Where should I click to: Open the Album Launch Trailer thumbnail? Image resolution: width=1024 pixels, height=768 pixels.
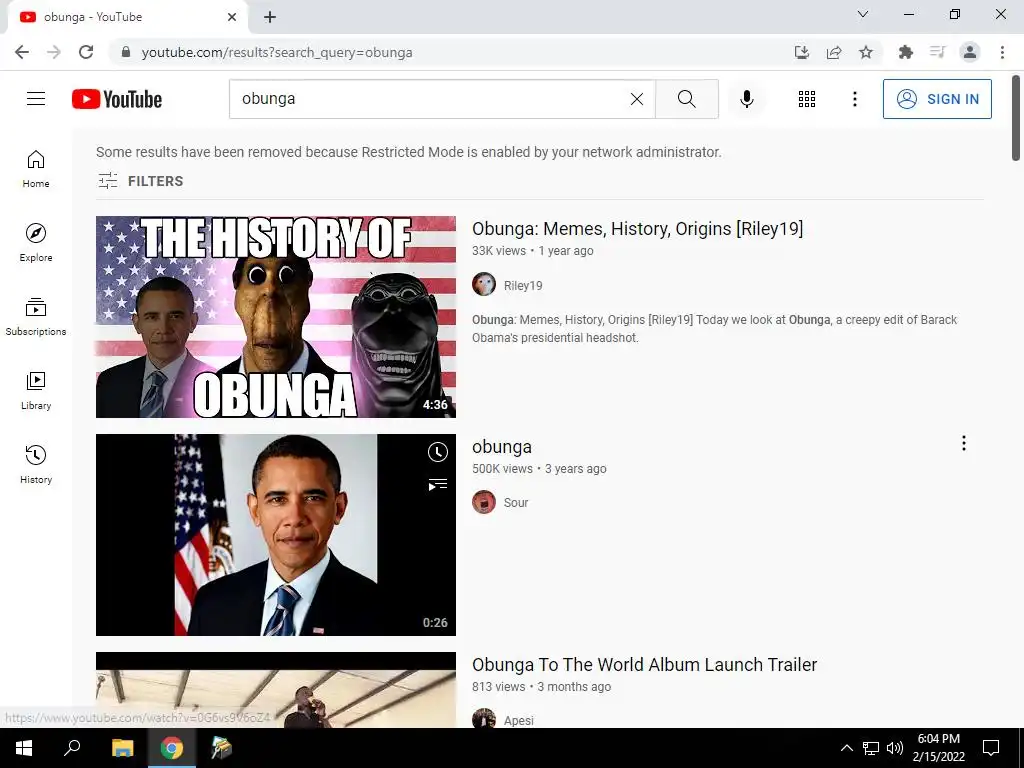coord(276,690)
